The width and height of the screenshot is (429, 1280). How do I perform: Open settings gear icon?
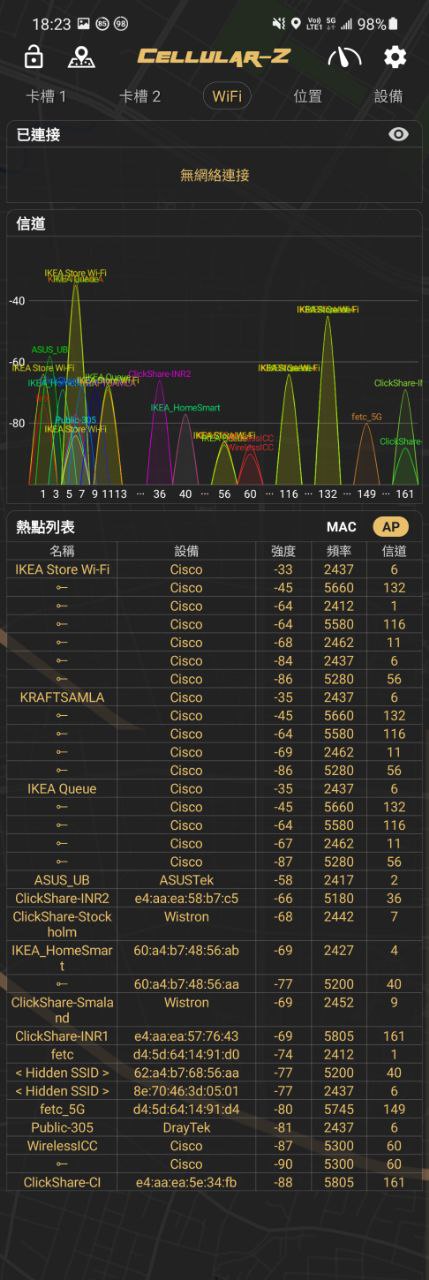(x=395, y=57)
